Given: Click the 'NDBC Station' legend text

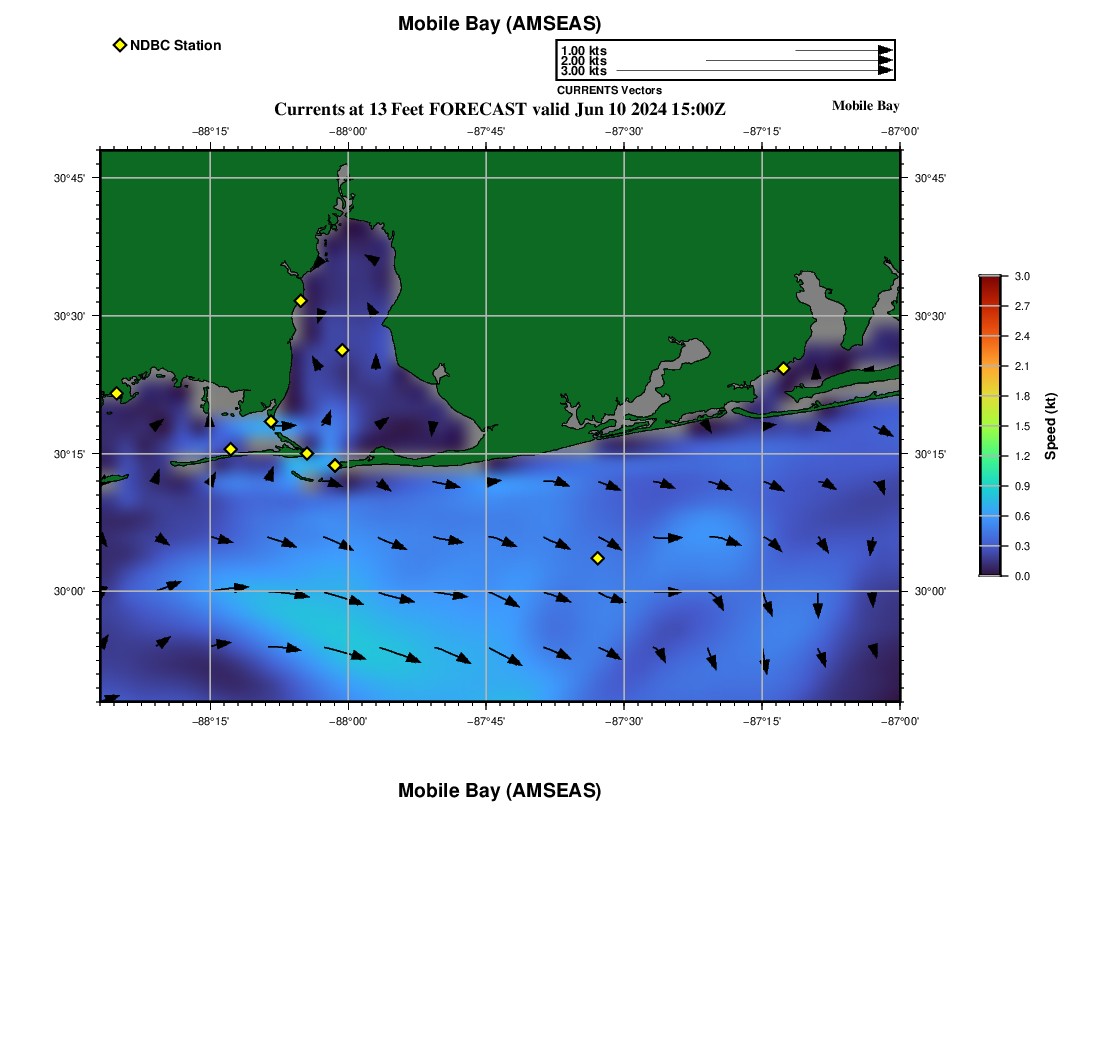Looking at the screenshot, I should tap(175, 45).
